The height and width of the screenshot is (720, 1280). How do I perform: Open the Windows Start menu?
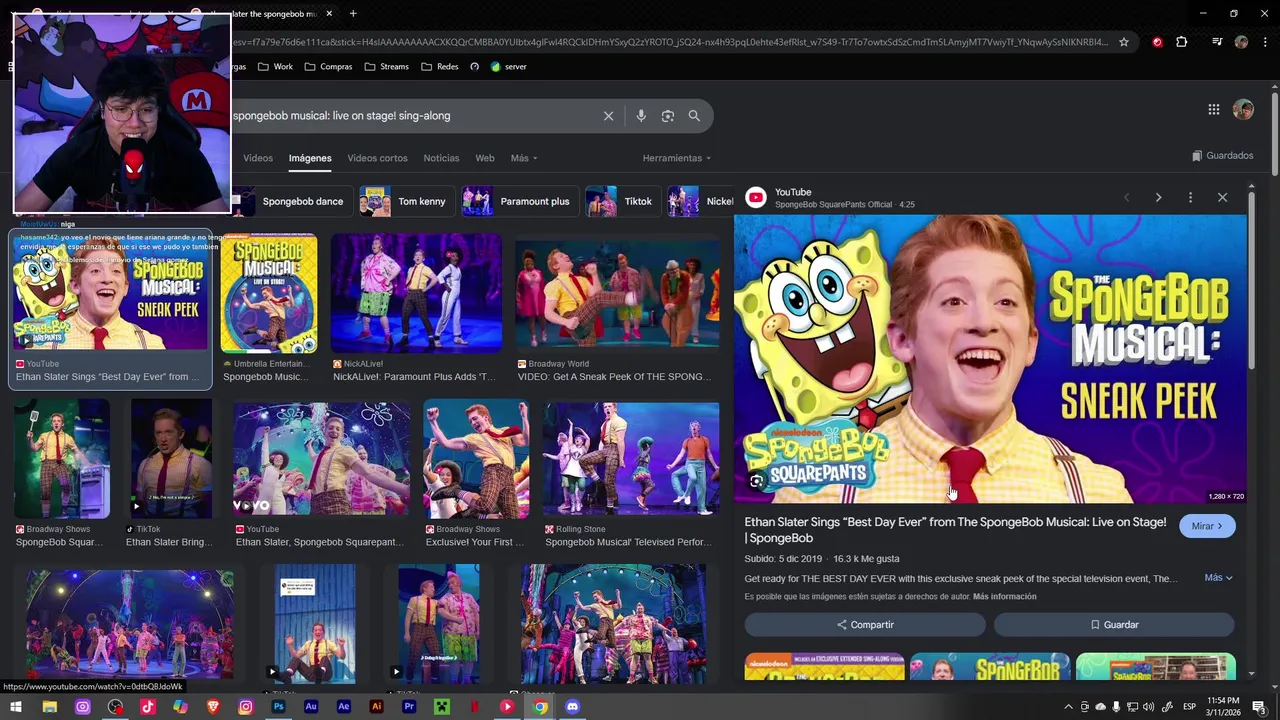pyautogui.click(x=16, y=707)
